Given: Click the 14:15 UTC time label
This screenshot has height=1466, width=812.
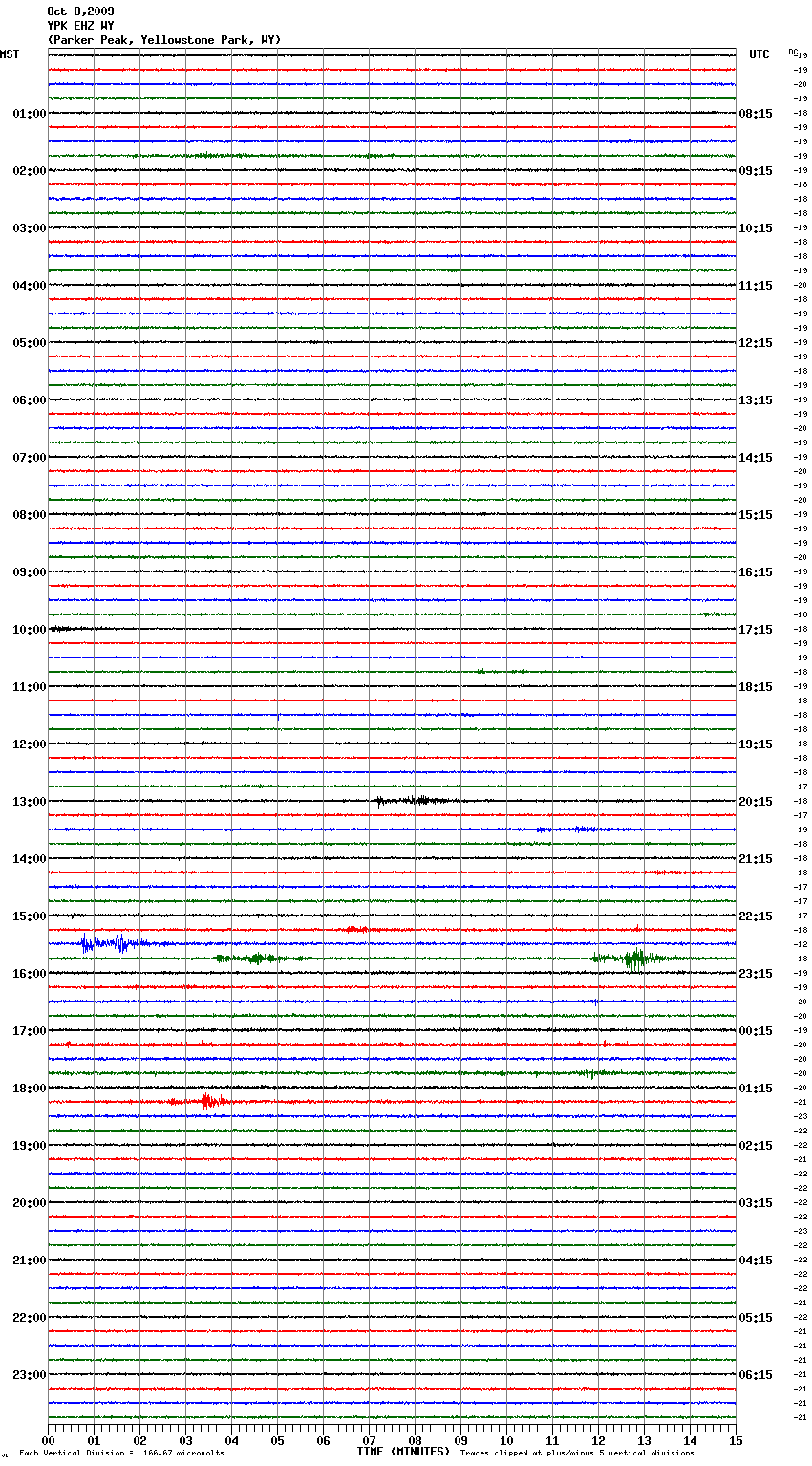Looking at the screenshot, I should tap(756, 458).
